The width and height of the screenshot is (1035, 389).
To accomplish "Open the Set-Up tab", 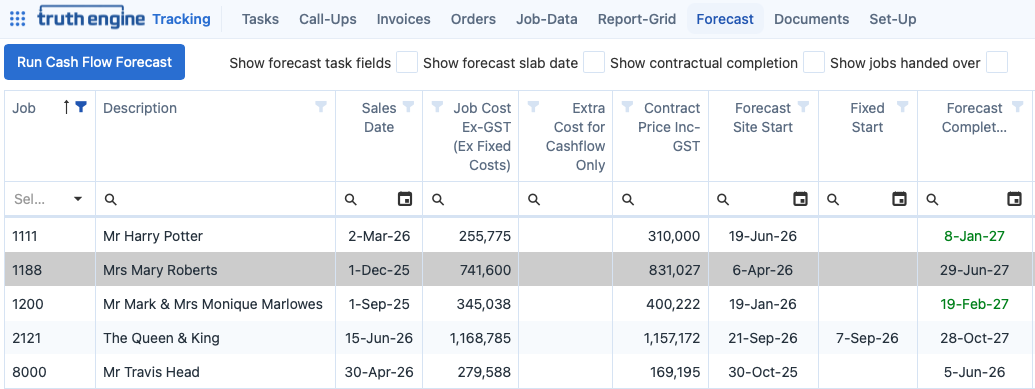I will (892, 19).
